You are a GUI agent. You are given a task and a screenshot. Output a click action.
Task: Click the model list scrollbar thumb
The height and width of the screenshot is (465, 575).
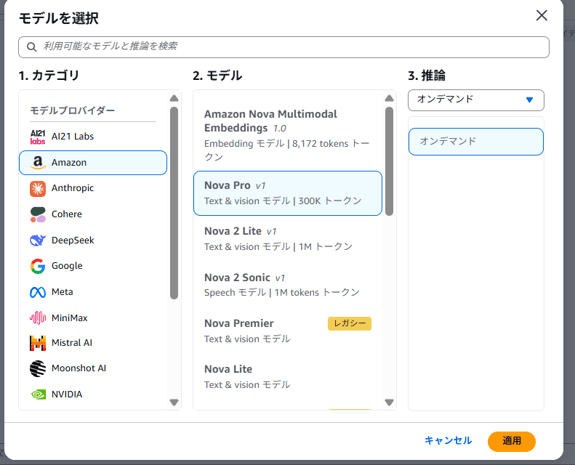point(389,161)
